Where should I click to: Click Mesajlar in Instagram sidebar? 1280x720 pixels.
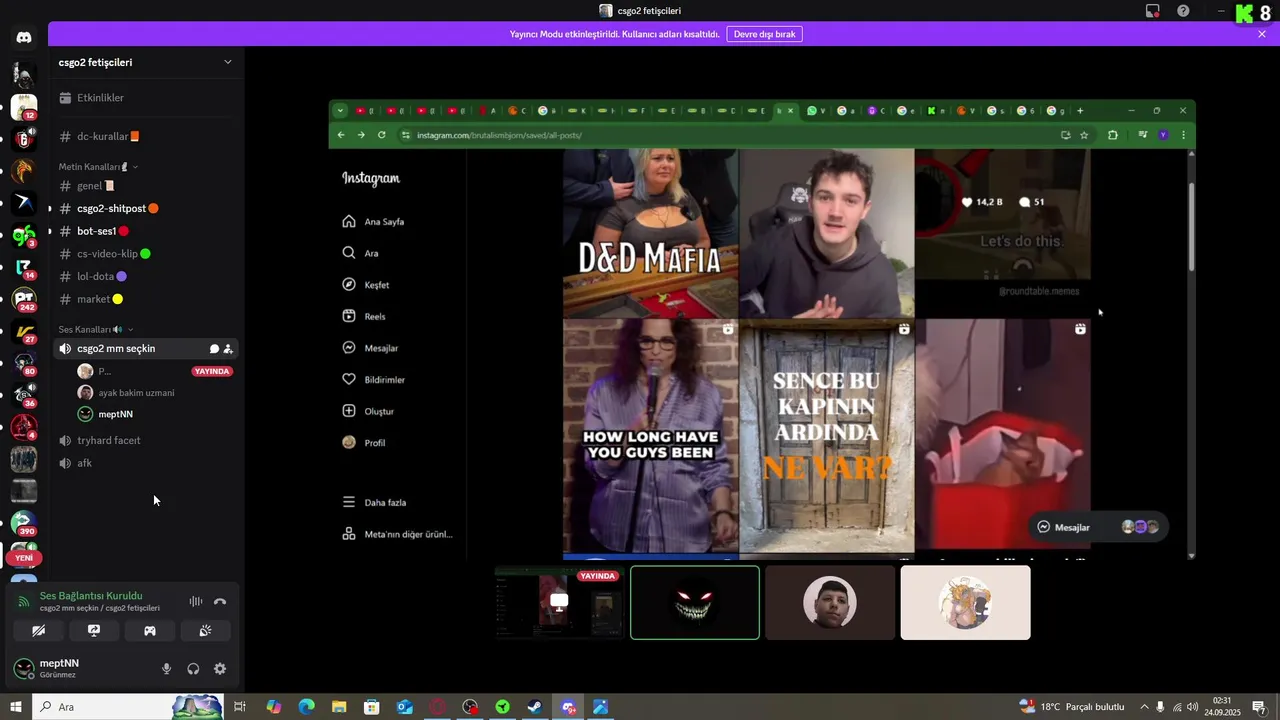click(371, 348)
